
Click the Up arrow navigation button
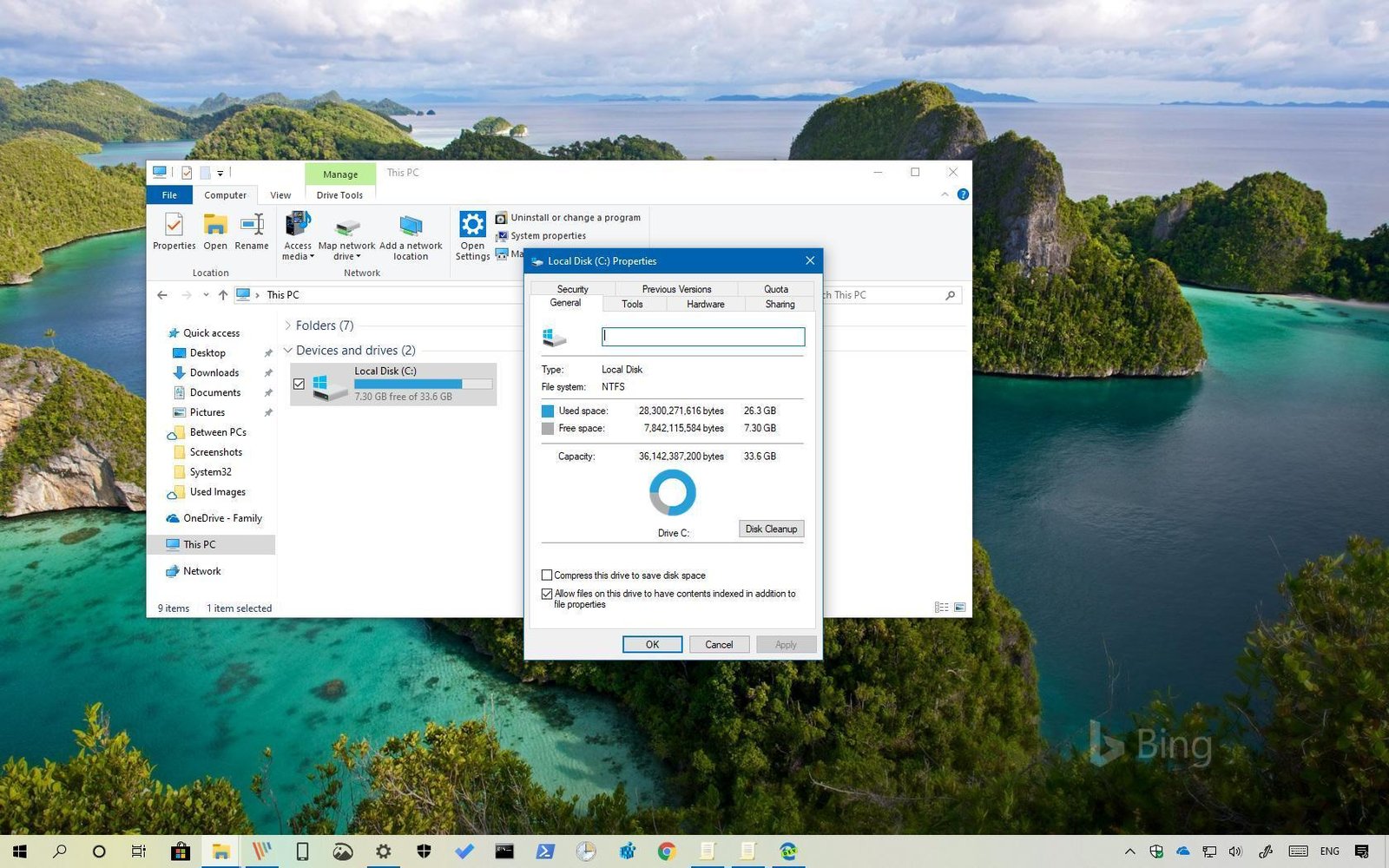(x=223, y=295)
